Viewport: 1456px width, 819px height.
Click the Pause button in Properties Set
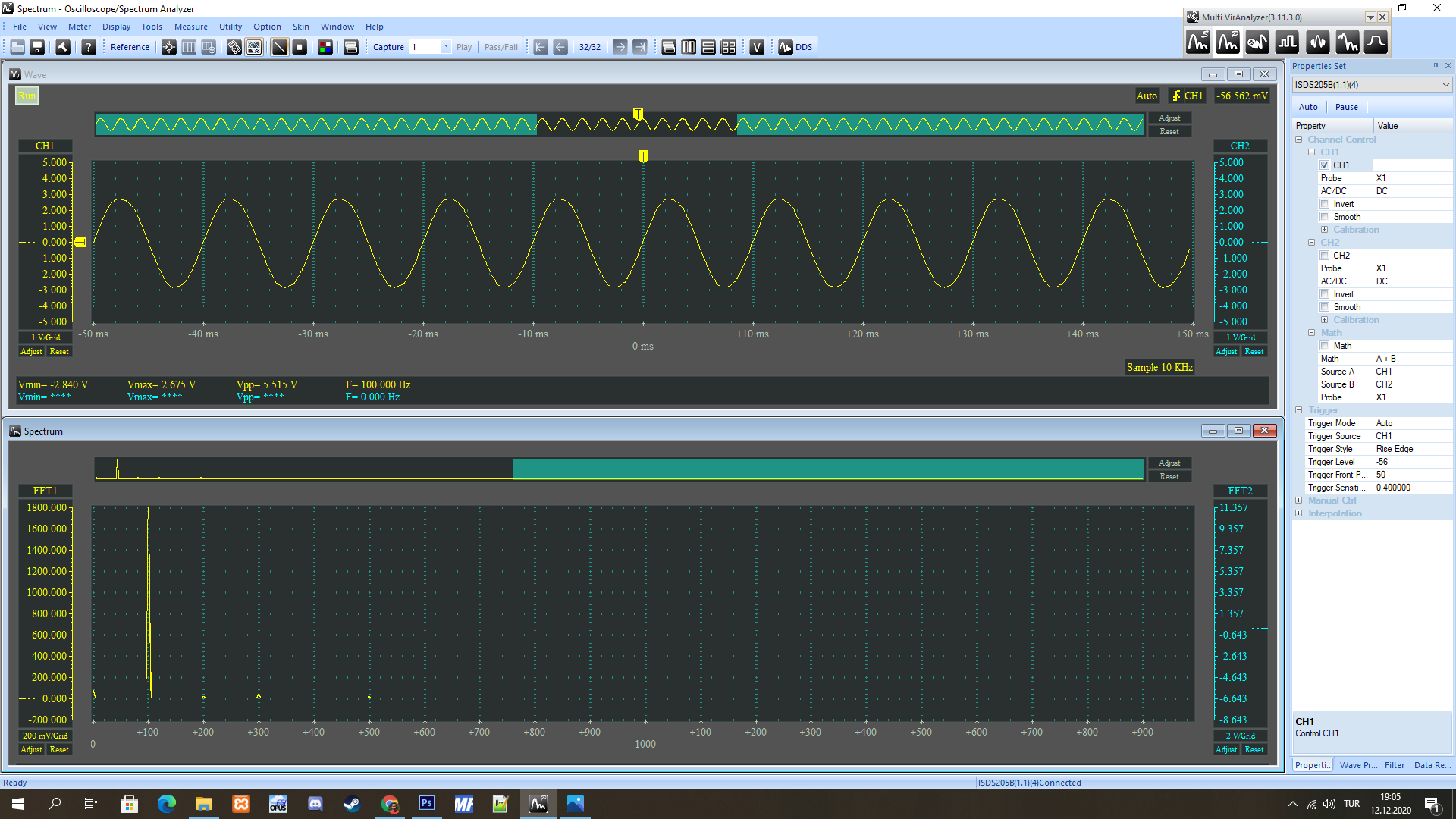[x=1346, y=107]
